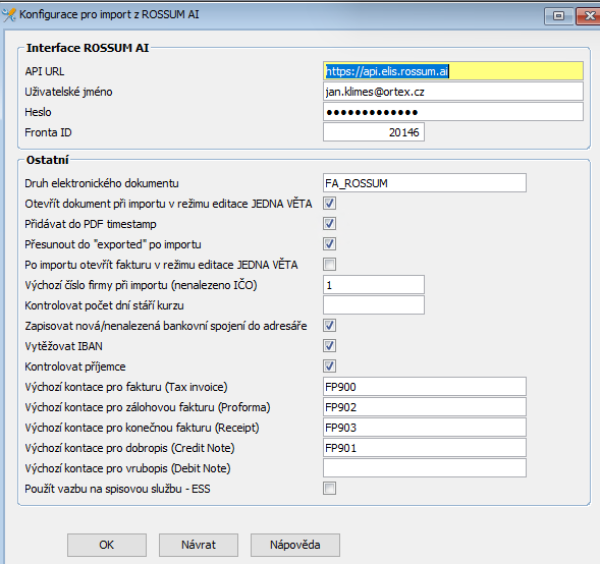
Task: Click the Návrat button
Action: click(x=199, y=545)
